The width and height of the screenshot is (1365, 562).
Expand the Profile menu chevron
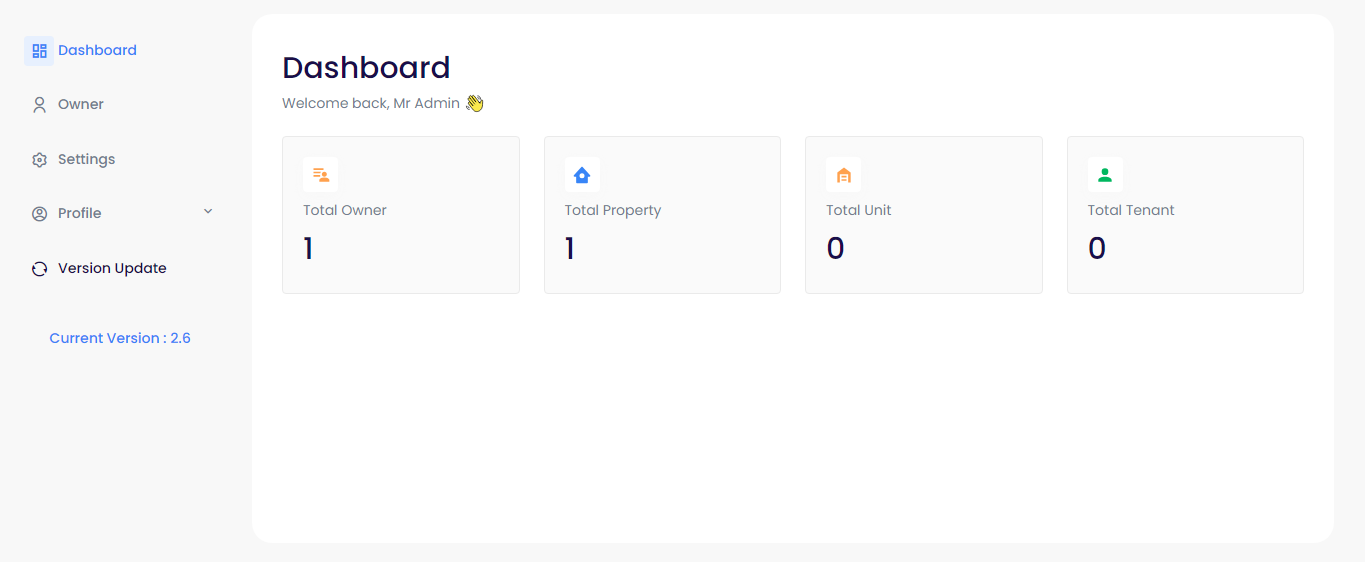[208, 211]
